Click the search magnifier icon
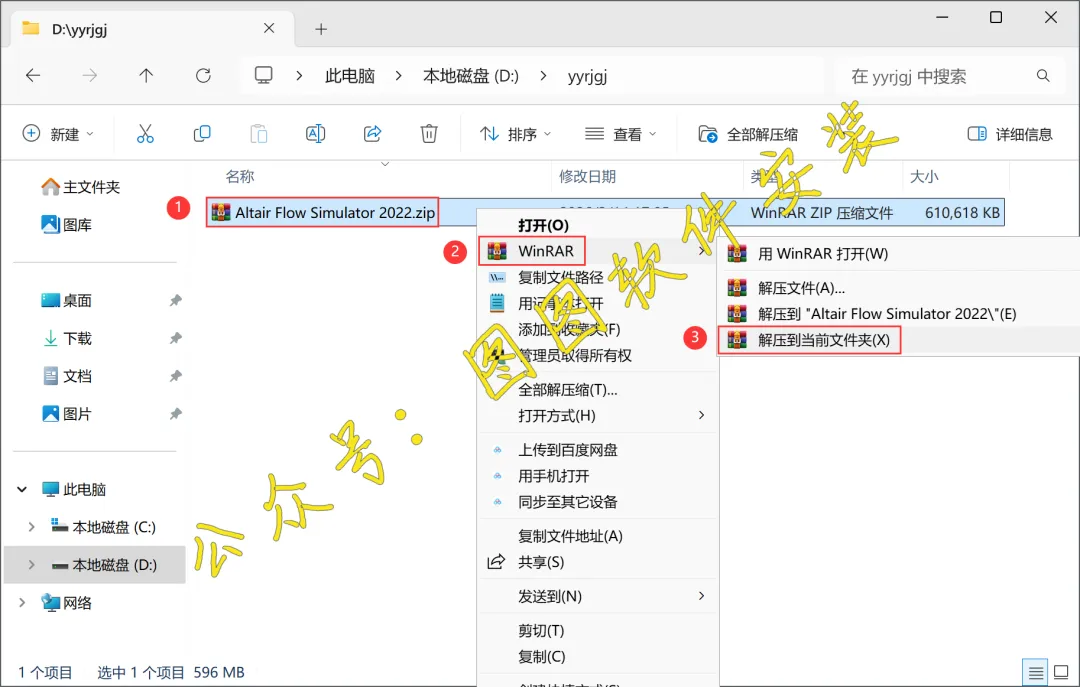Screen dimensions: 1080x687 coord(1043,76)
